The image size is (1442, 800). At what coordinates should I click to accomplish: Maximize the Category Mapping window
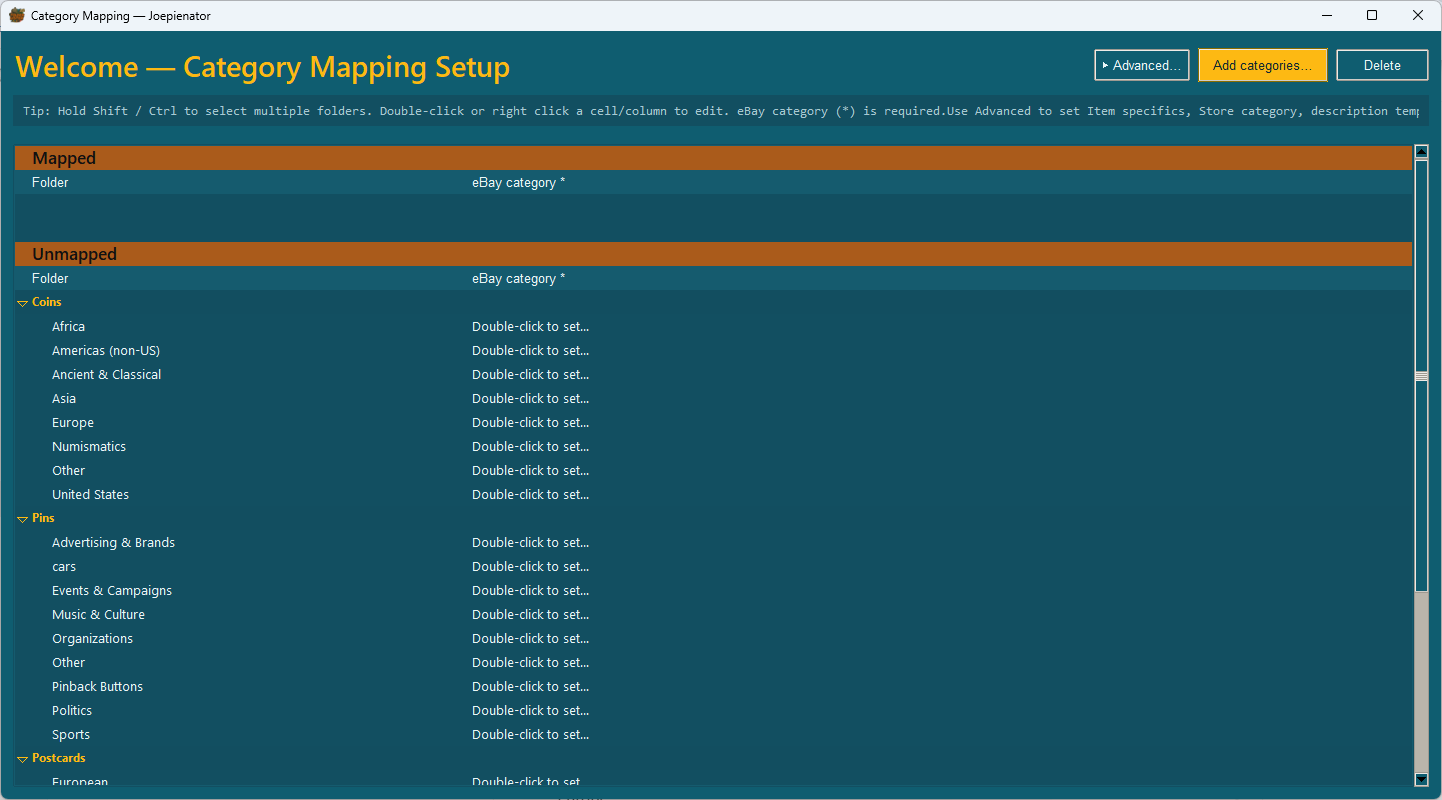pos(1372,16)
